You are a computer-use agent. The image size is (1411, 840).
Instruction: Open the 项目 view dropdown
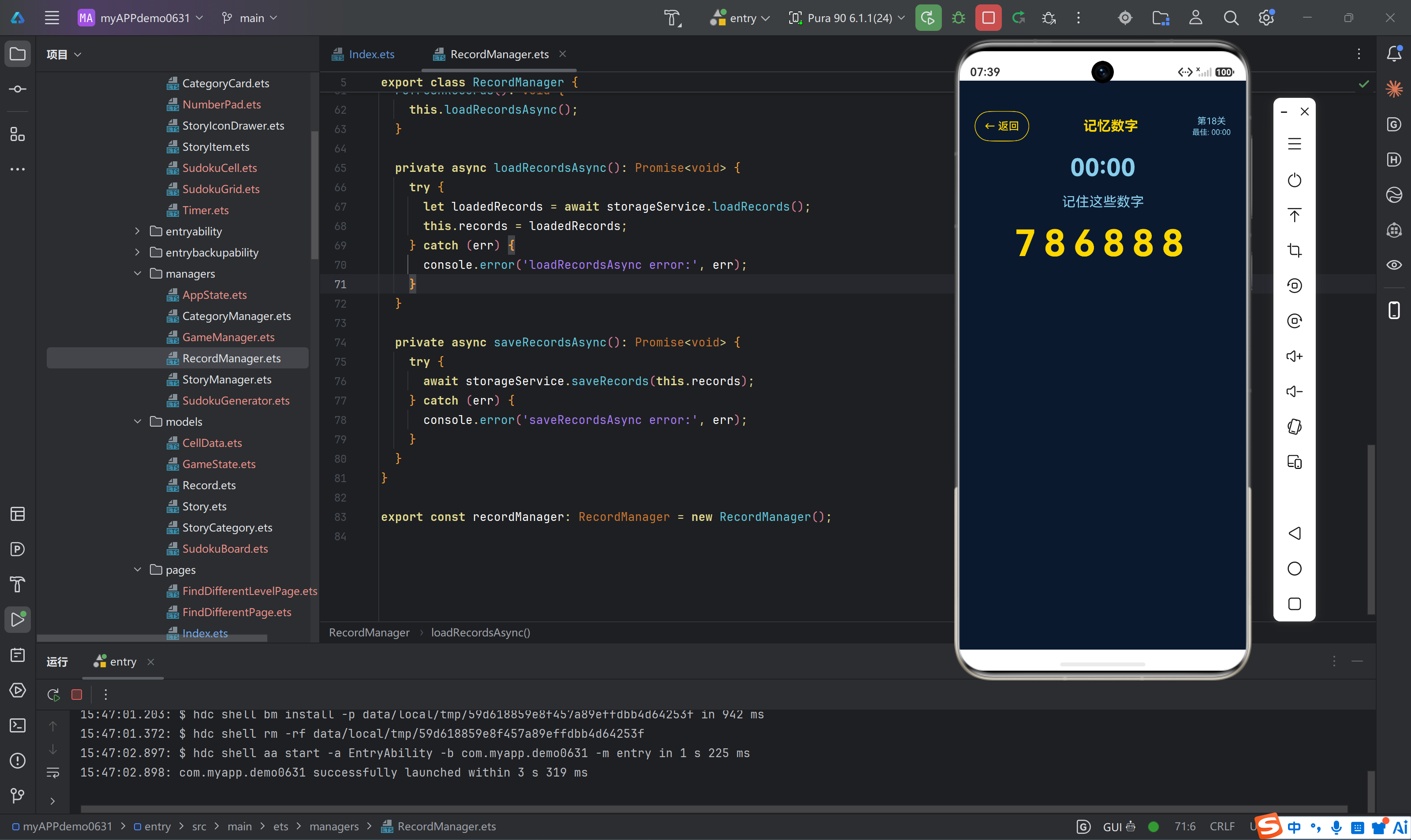[x=64, y=54]
